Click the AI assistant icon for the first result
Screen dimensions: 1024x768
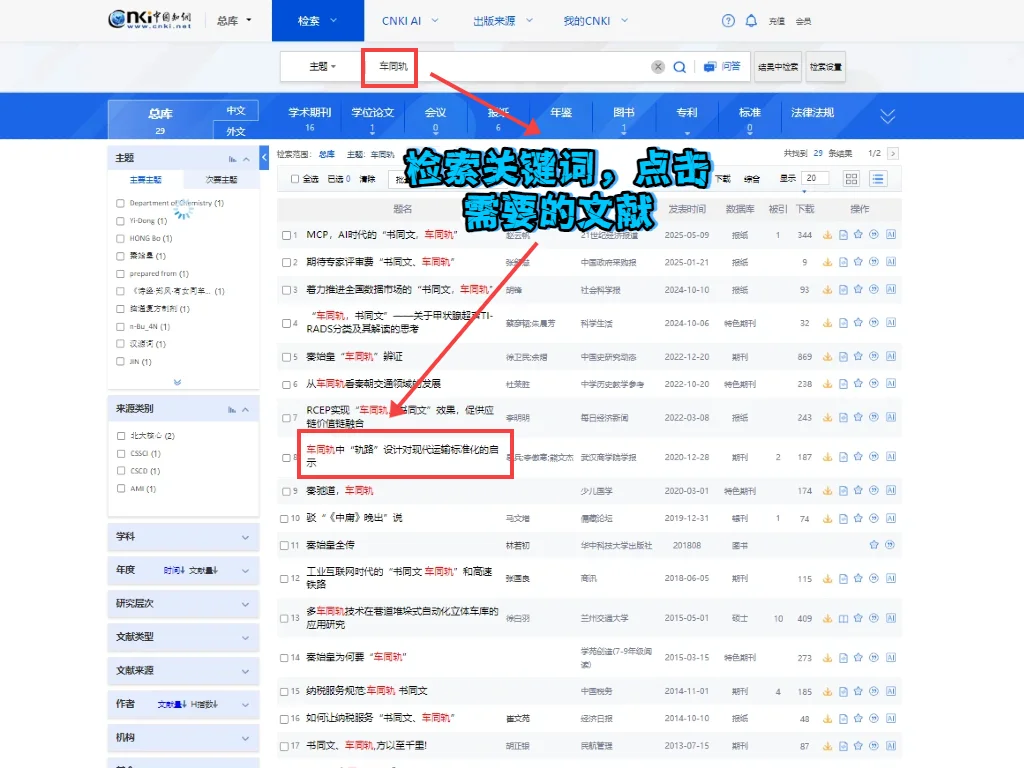(891, 234)
